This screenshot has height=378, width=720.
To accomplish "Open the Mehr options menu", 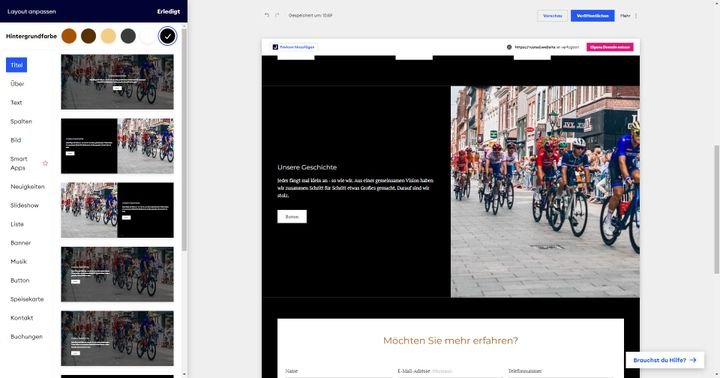I will (x=629, y=16).
